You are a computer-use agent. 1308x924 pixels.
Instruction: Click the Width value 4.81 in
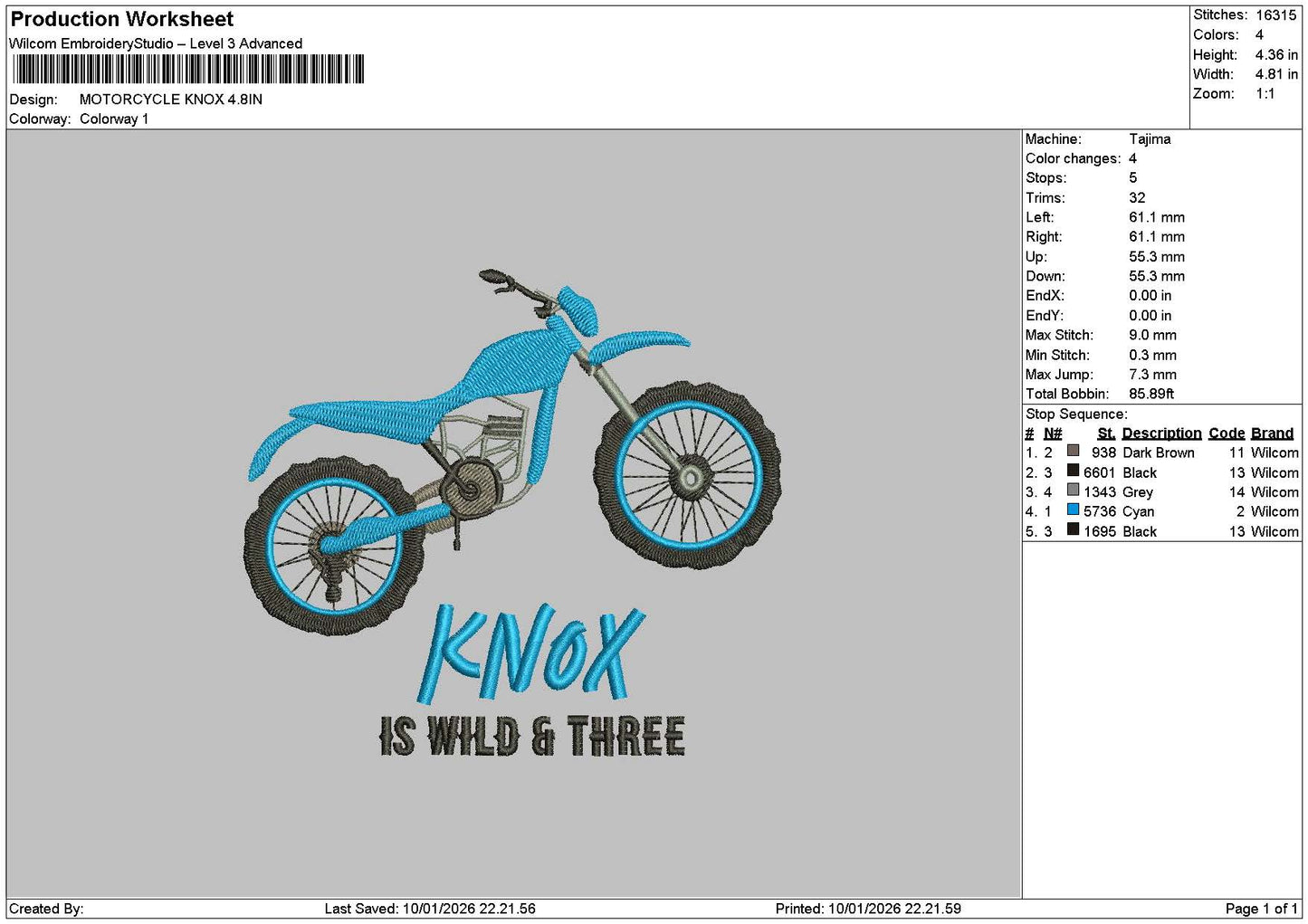coord(1276,74)
